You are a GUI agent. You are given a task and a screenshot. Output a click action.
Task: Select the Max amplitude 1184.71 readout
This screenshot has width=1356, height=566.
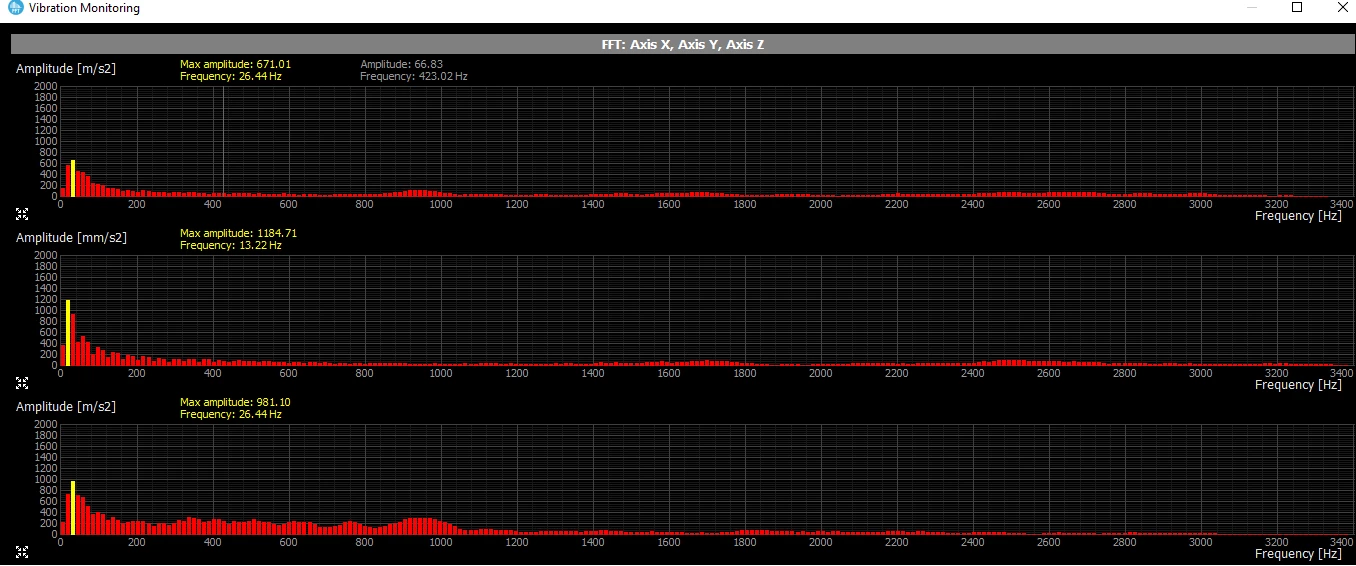239,233
